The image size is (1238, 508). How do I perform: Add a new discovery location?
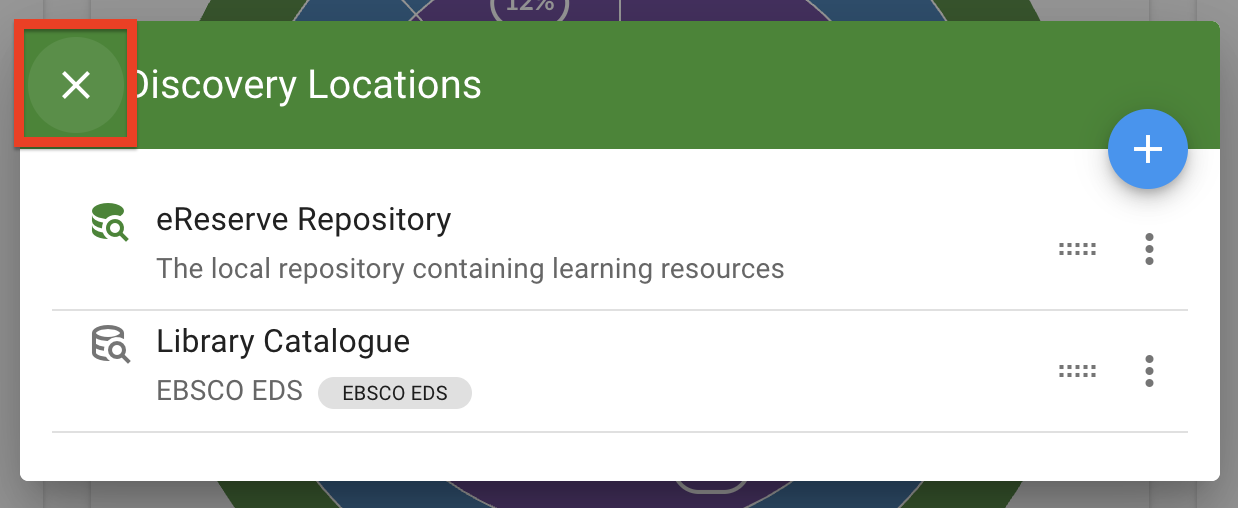(x=1147, y=150)
